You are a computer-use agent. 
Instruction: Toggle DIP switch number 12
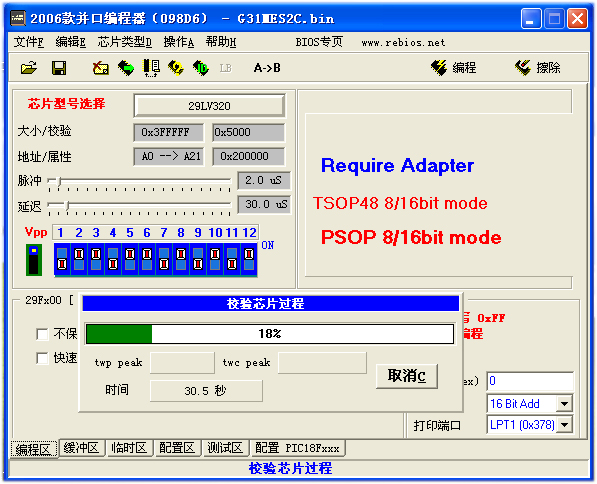249,259
